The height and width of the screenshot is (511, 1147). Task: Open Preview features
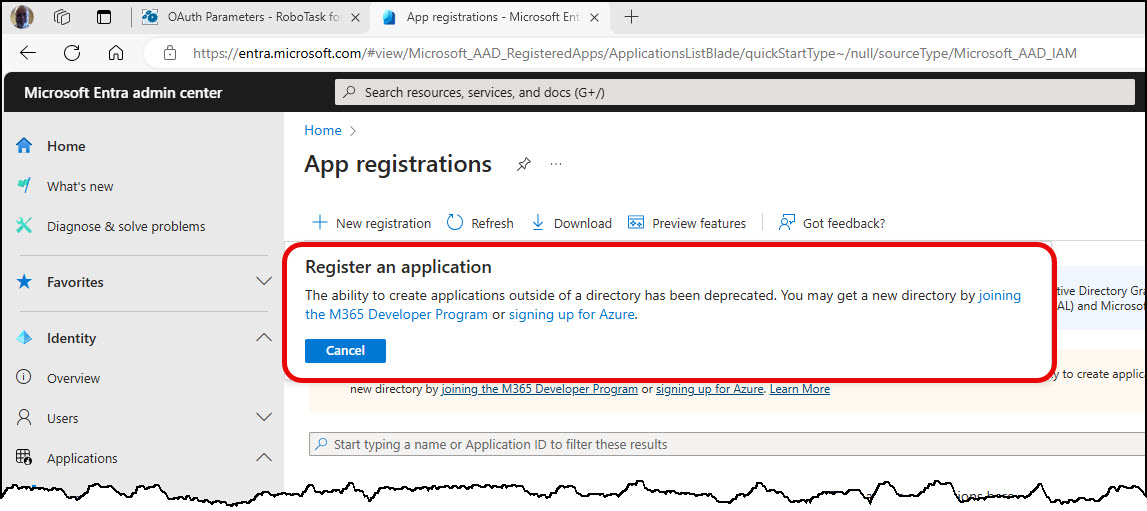[x=687, y=223]
